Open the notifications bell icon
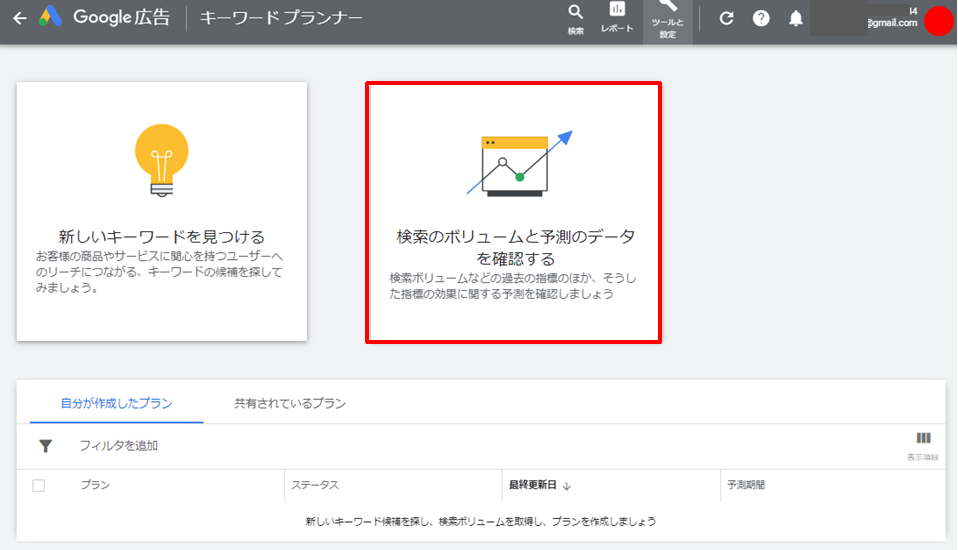This screenshot has height=550, width=958. [x=795, y=18]
